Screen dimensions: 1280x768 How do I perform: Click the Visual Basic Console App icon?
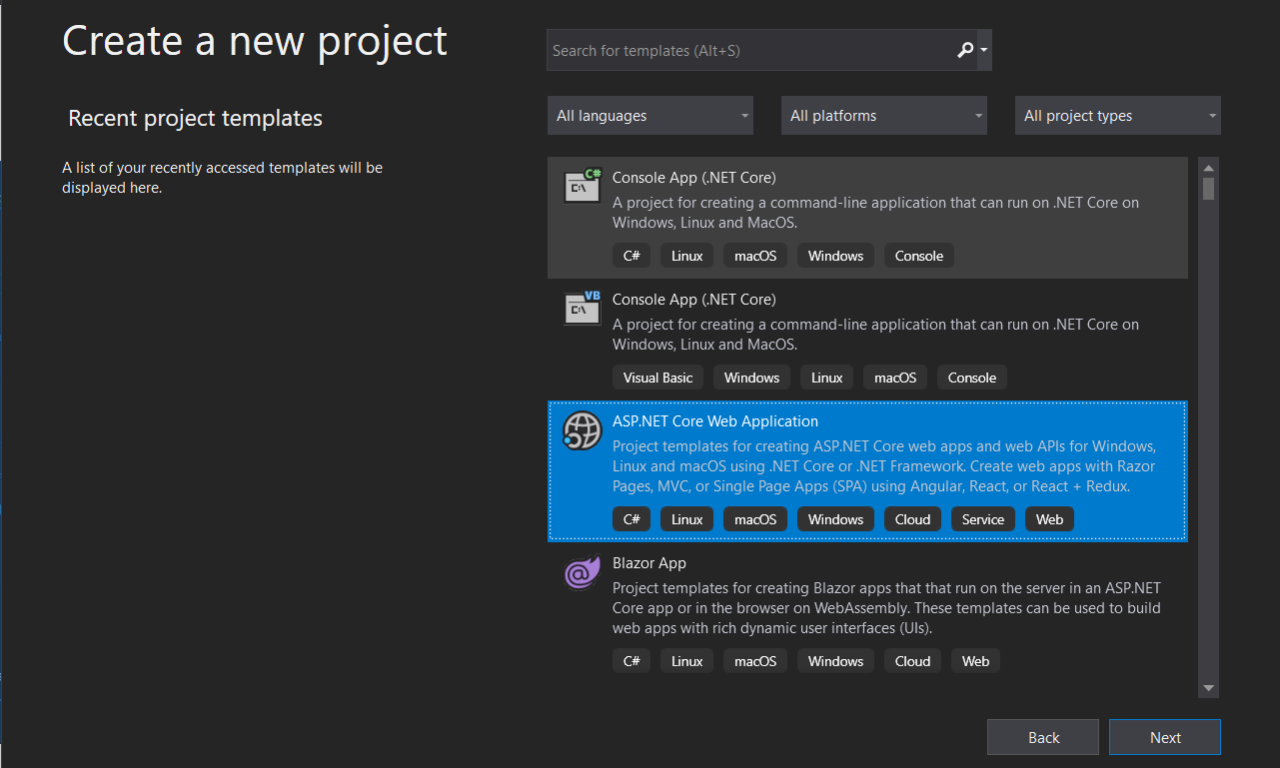582,308
